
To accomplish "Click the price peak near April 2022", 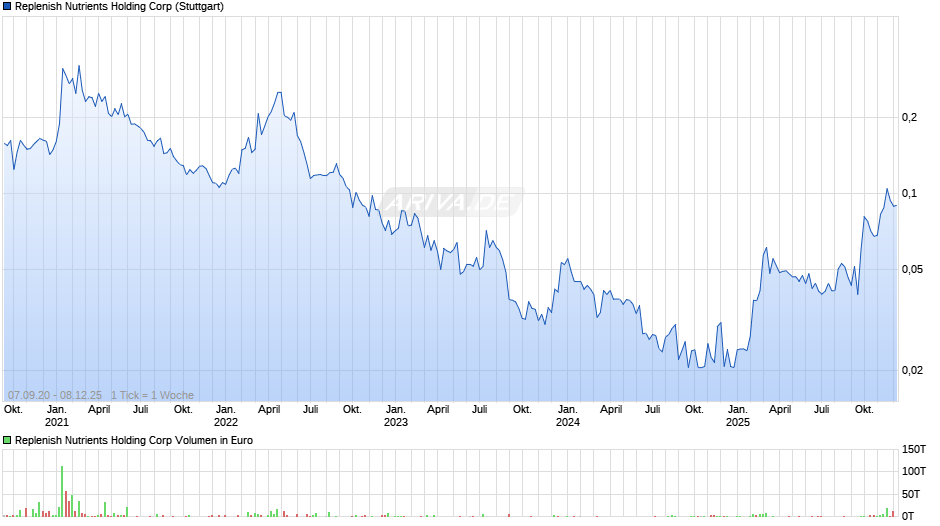I will pyautogui.click(x=279, y=92).
